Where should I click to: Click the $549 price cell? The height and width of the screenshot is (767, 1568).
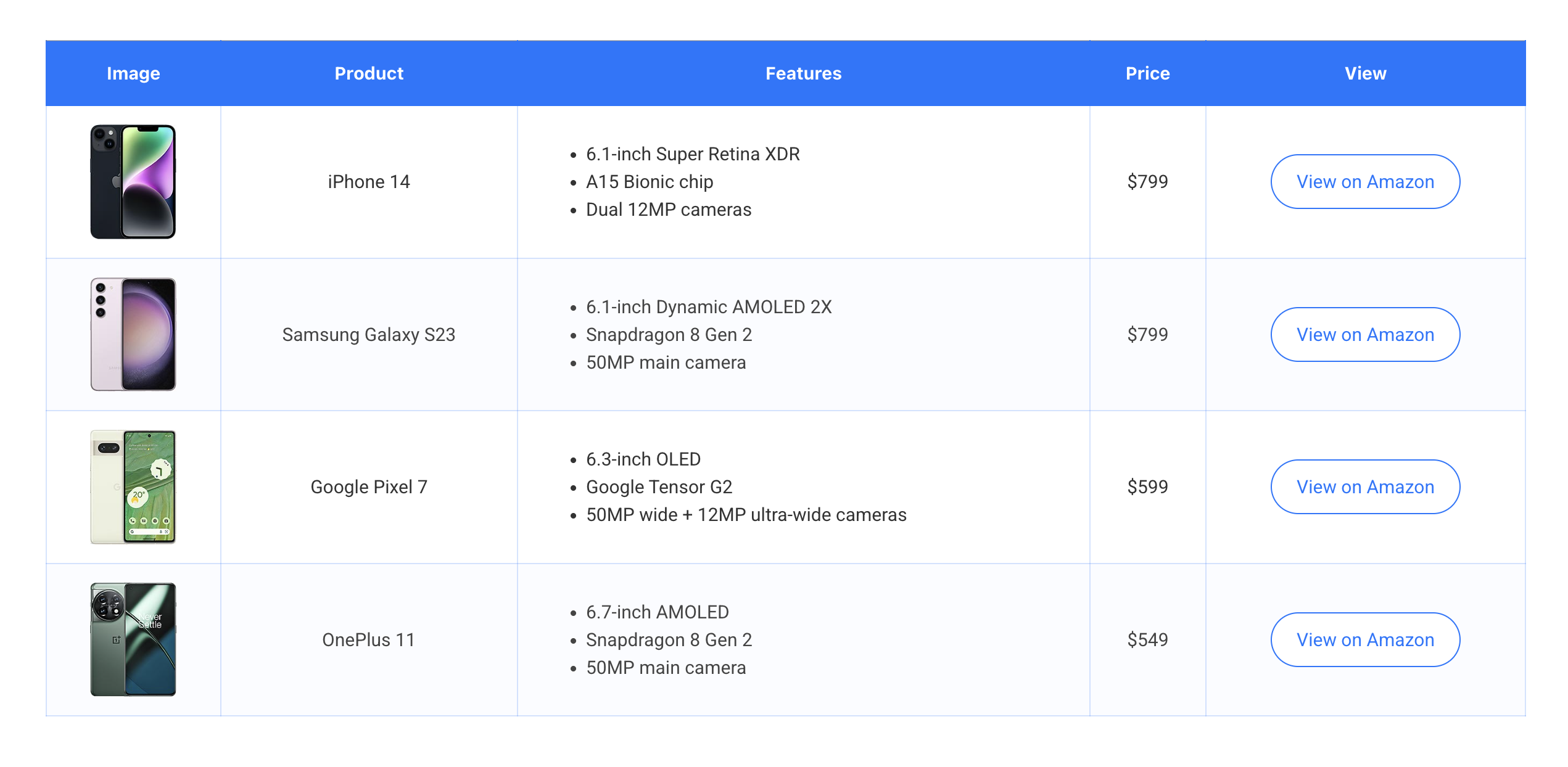pos(1147,639)
